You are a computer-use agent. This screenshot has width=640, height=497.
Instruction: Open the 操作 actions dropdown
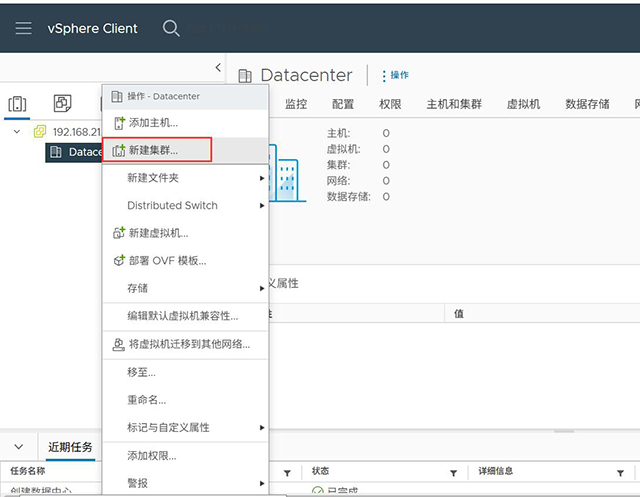click(395, 75)
